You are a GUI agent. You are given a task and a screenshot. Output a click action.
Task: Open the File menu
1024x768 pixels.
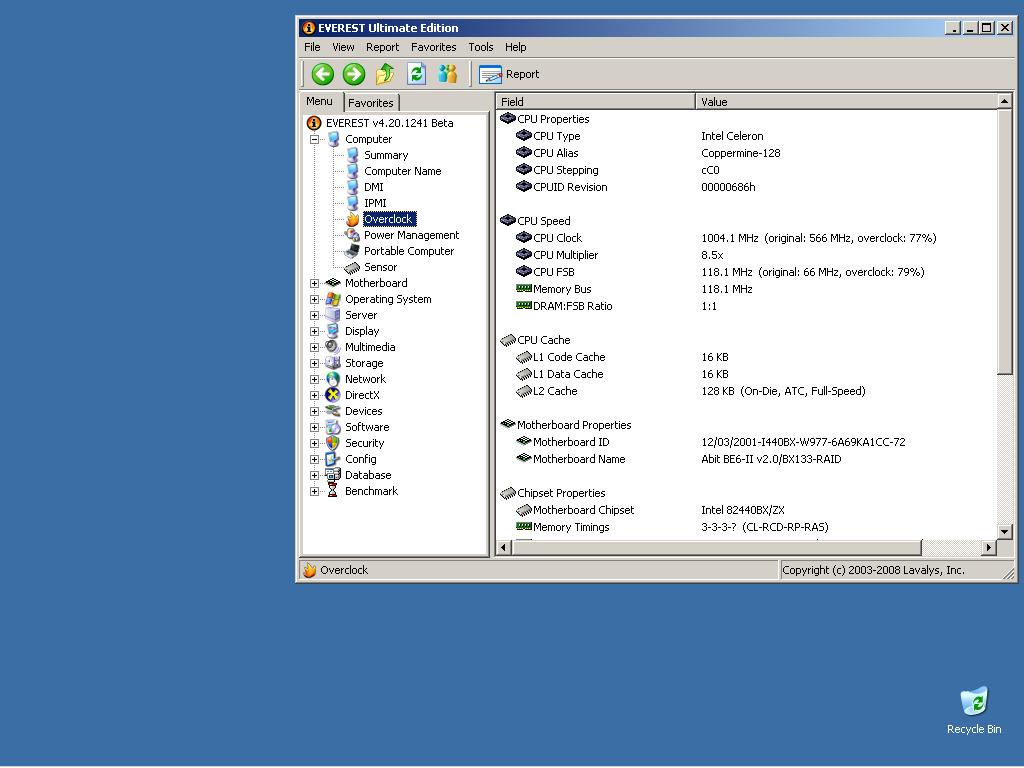tap(312, 47)
